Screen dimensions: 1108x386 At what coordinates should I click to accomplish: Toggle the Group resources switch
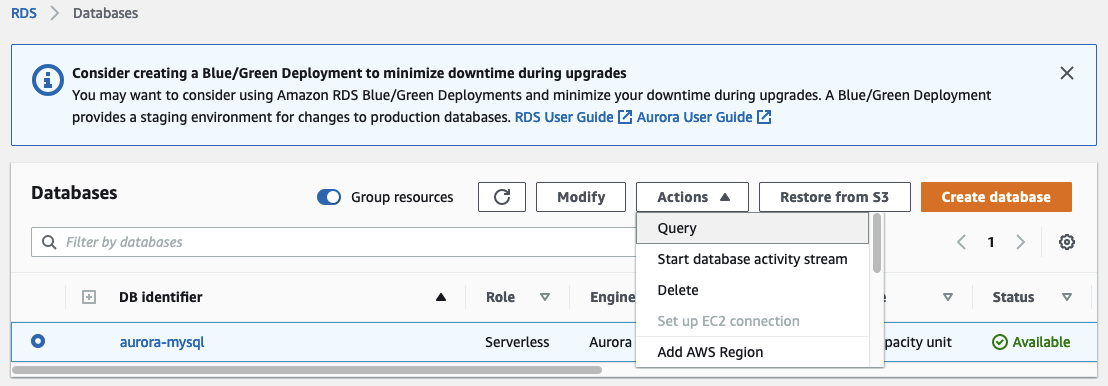pos(329,197)
